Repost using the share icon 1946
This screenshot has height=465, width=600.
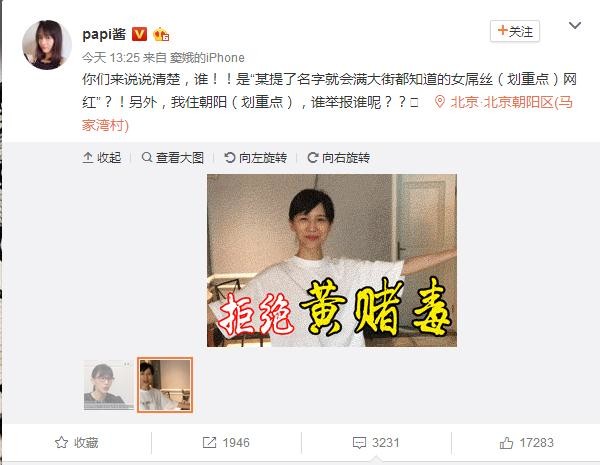[x=226, y=443]
